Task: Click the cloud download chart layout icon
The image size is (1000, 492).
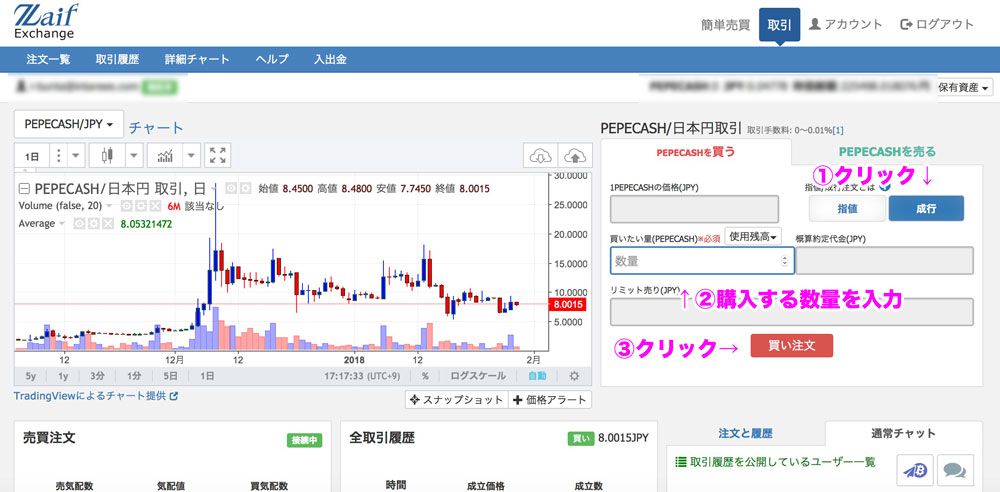Action: tap(540, 155)
